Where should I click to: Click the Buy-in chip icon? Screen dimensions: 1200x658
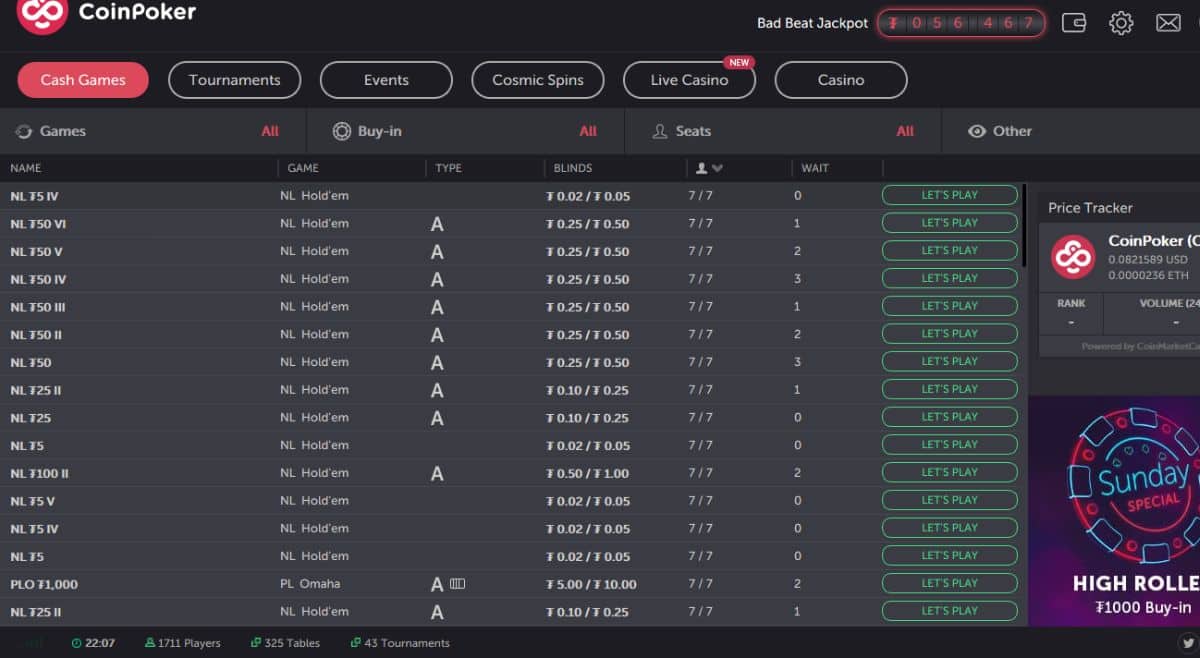tap(342, 131)
